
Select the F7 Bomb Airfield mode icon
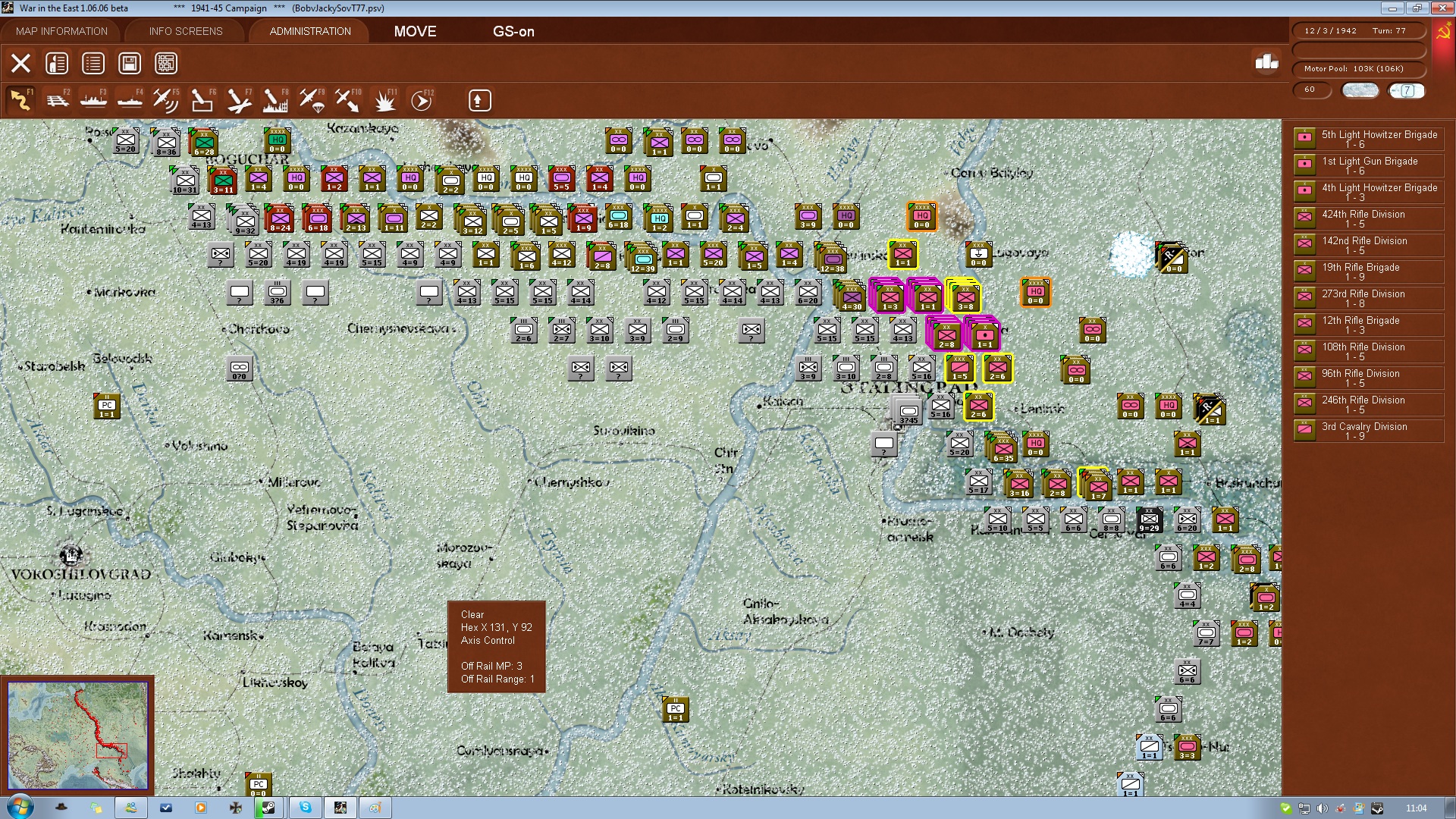(239, 100)
